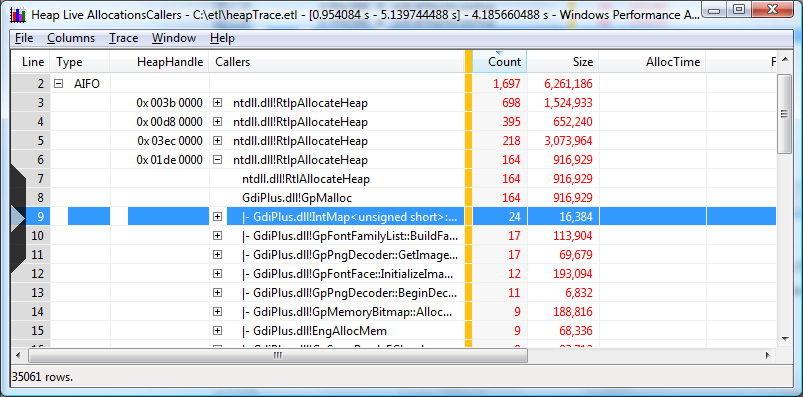Viewport: 803px width, 397px height.
Task: Select the GdiPlus.dll!EngAllocMem caller text
Action: tap(320, 330)
